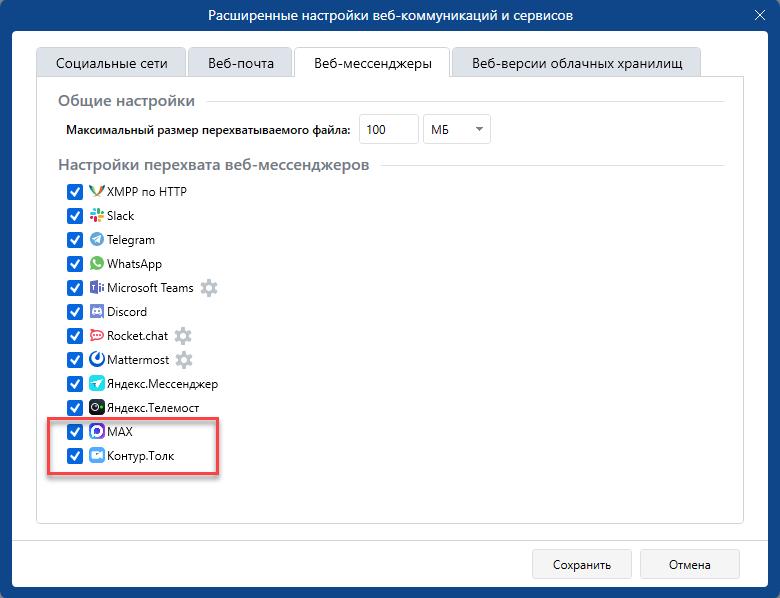Toggle the Яндекс.Телемост checkbox
This screenshot has width=780, height=598.
tap(75, 408)
